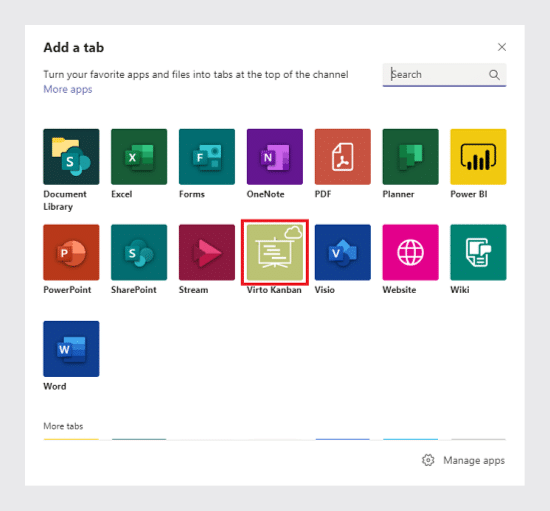Choose the Forms app icon
The height and width of the screenshot is (511, 550).
pyautogui.click(x=207, y=157)
